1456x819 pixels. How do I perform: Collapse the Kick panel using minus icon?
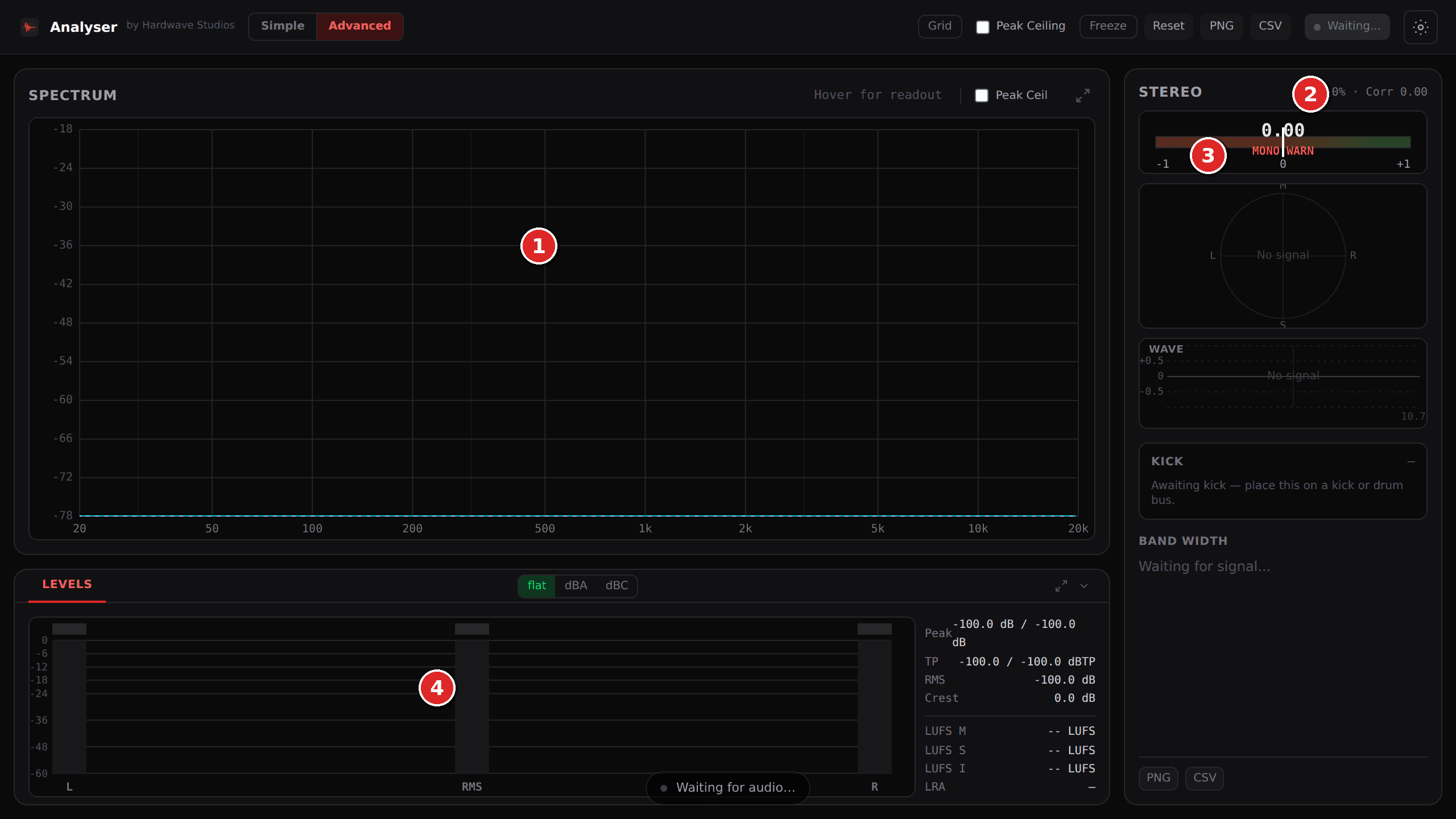point(1411,462)
